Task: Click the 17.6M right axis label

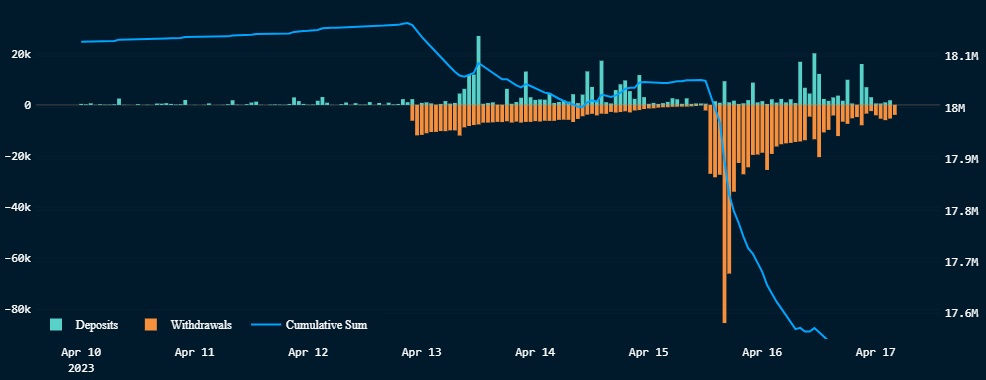Action: coord(961,313)
